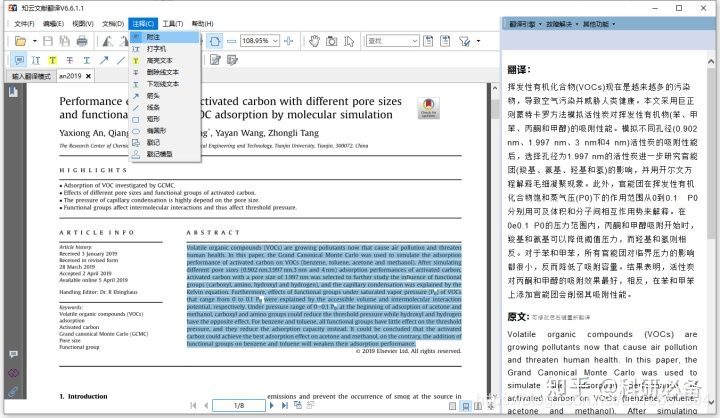
Task: Choose 箭头 from the annotation menu
Action: [x=165, y=96]
